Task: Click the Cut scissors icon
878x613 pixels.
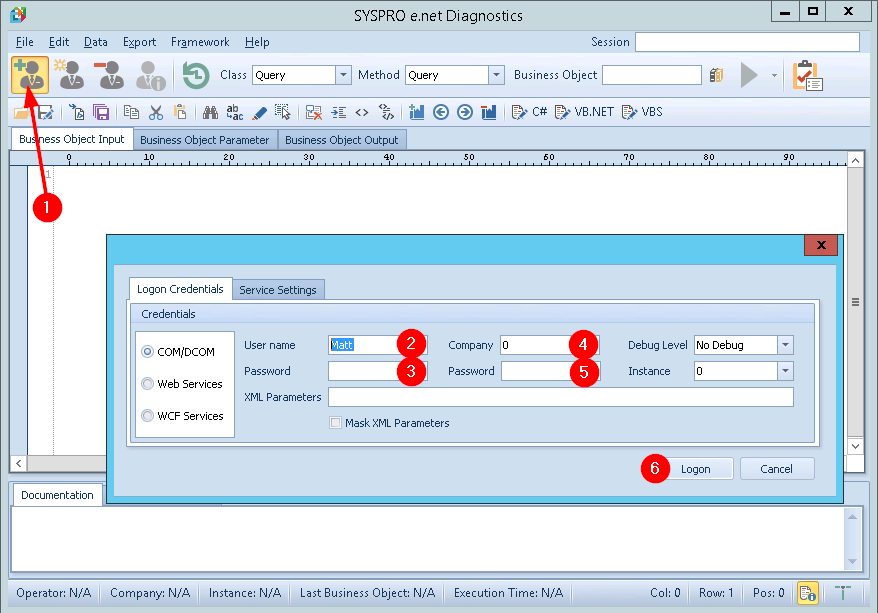Action: point(156,113)
